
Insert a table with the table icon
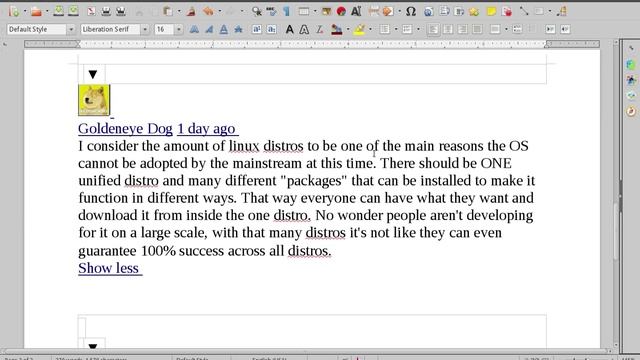click(x=304, y=11)
